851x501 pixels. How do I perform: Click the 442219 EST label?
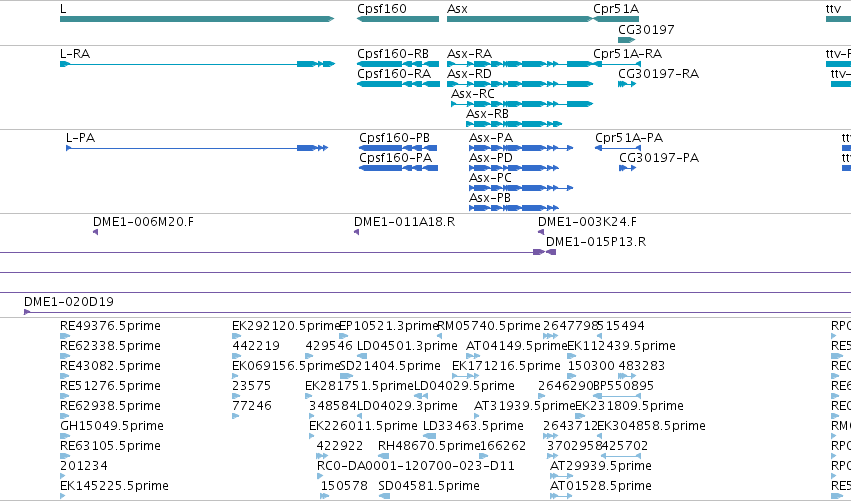point(256,346)
